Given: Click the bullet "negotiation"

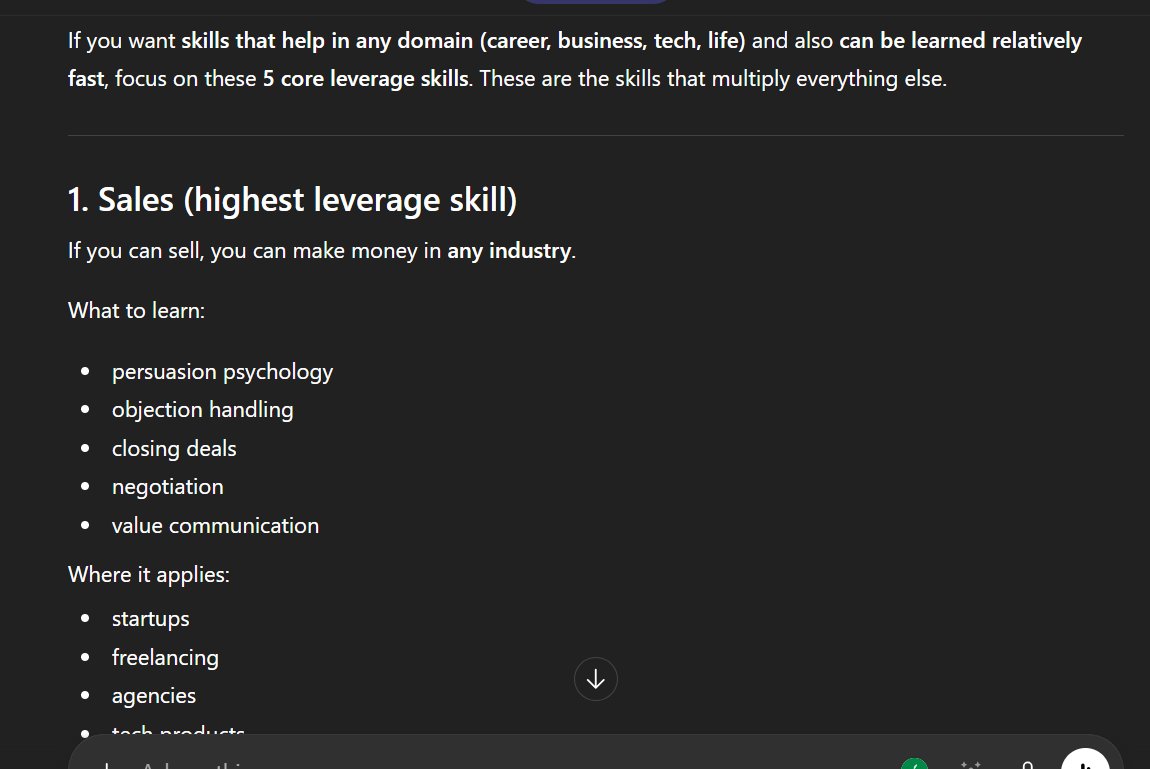Looking at the screenshot, I should click(x=167, y=487).
